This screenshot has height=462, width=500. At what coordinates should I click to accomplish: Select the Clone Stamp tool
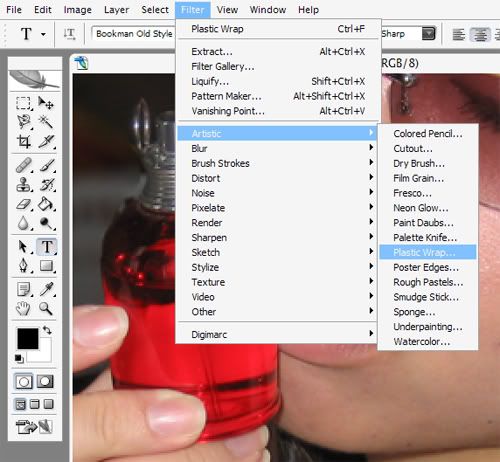coord(24,184)
